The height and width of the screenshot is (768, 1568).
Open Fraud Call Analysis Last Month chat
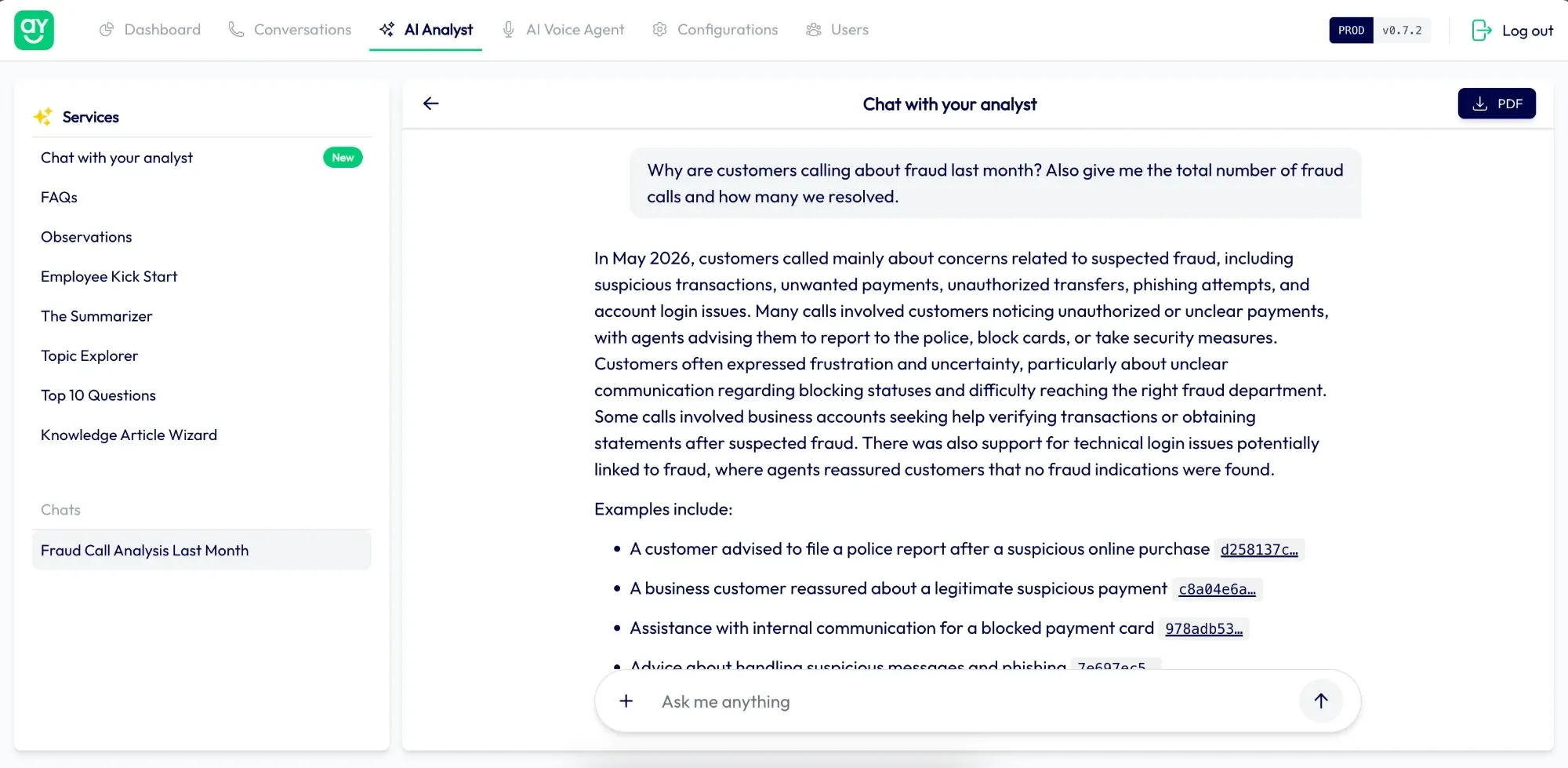[x=201, y=551]
